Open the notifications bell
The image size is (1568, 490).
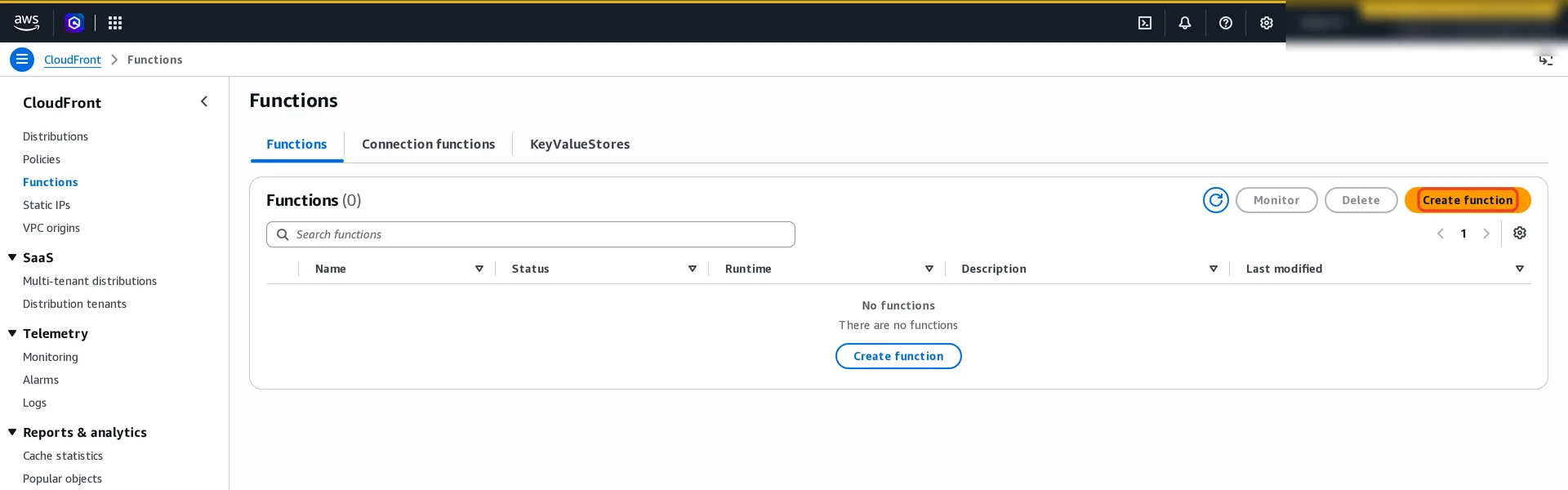(1185, 23)
